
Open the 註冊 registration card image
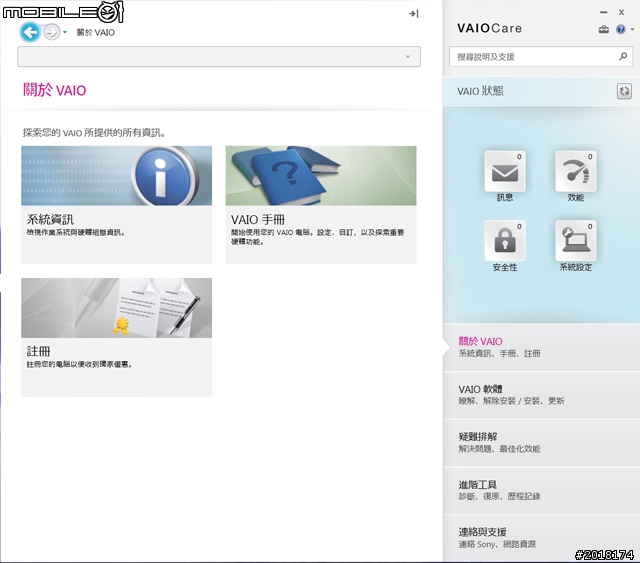[117, 308]
